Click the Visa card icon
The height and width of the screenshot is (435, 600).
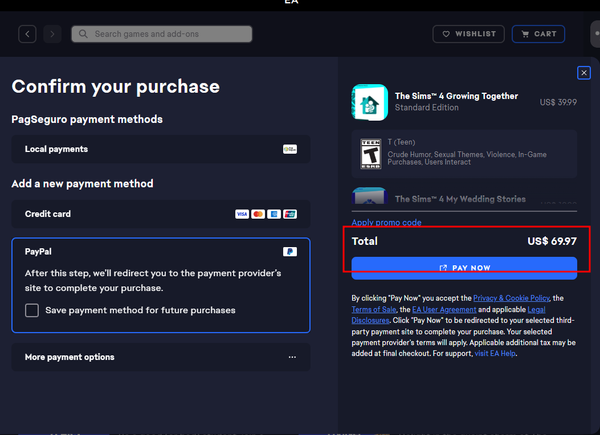(x=242, y=214)
